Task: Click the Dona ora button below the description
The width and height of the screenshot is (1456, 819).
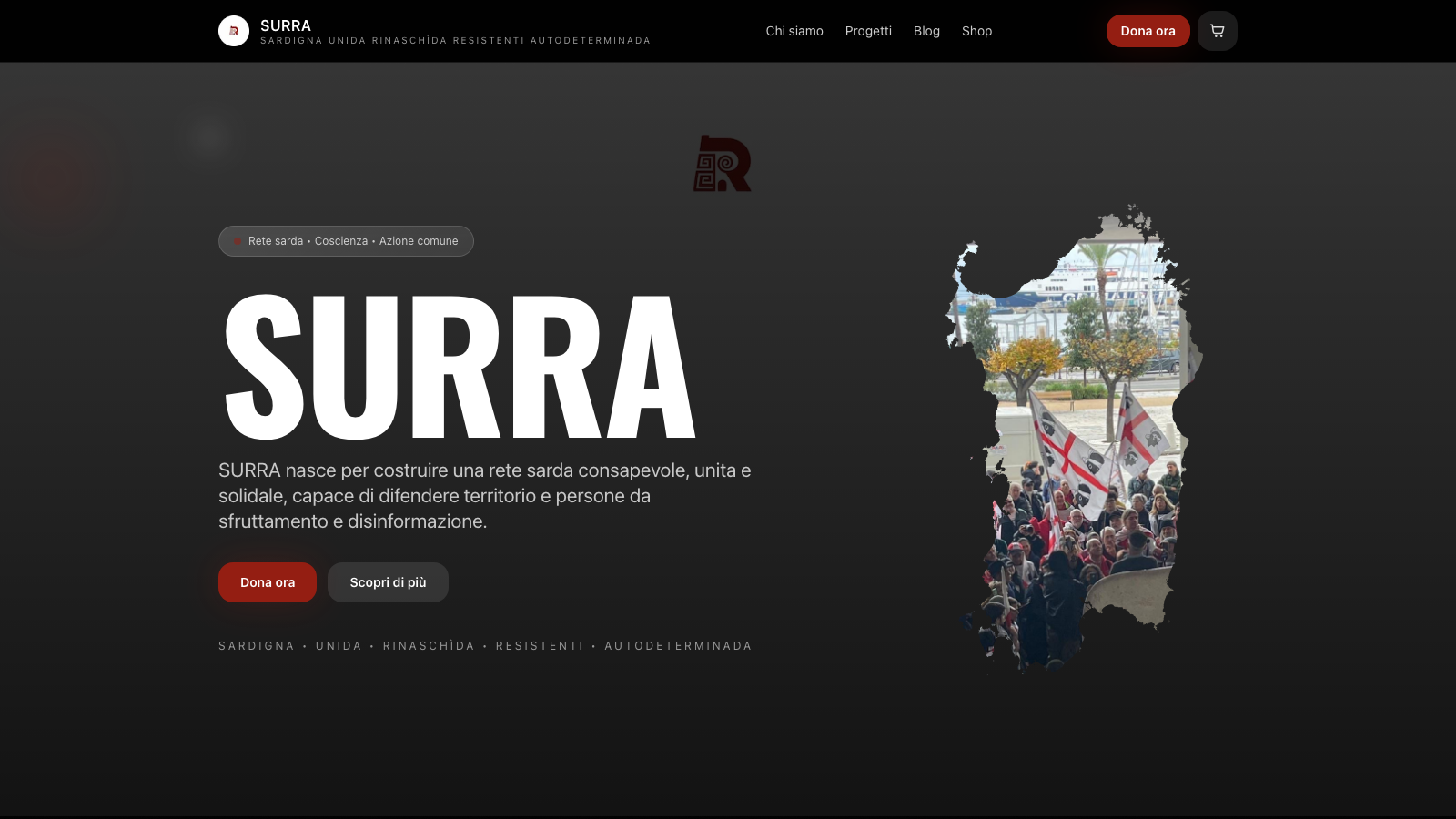Action: 267,581
